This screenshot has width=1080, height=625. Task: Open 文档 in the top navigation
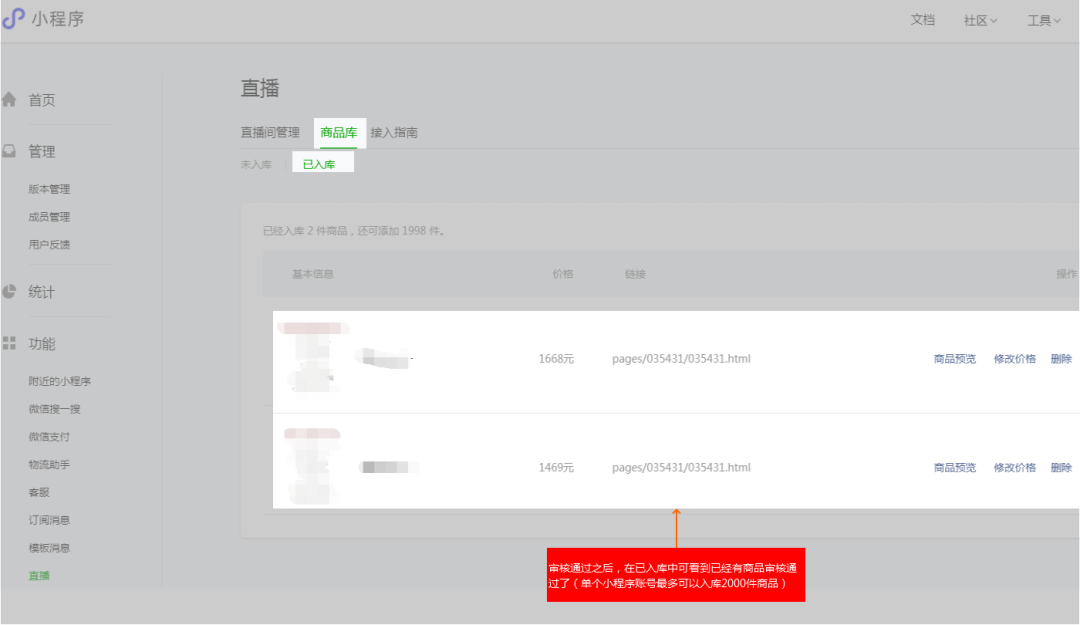point(923,19)
